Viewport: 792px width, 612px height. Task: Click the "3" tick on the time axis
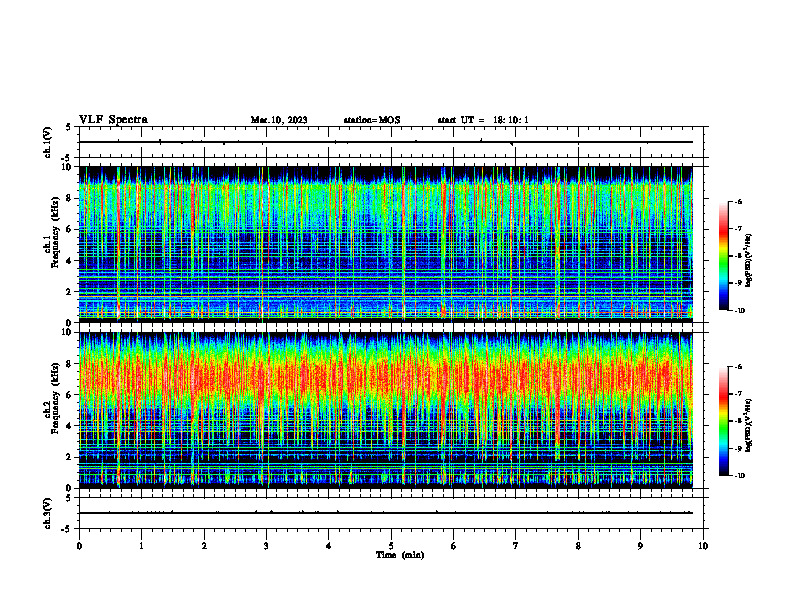[266, 546]
